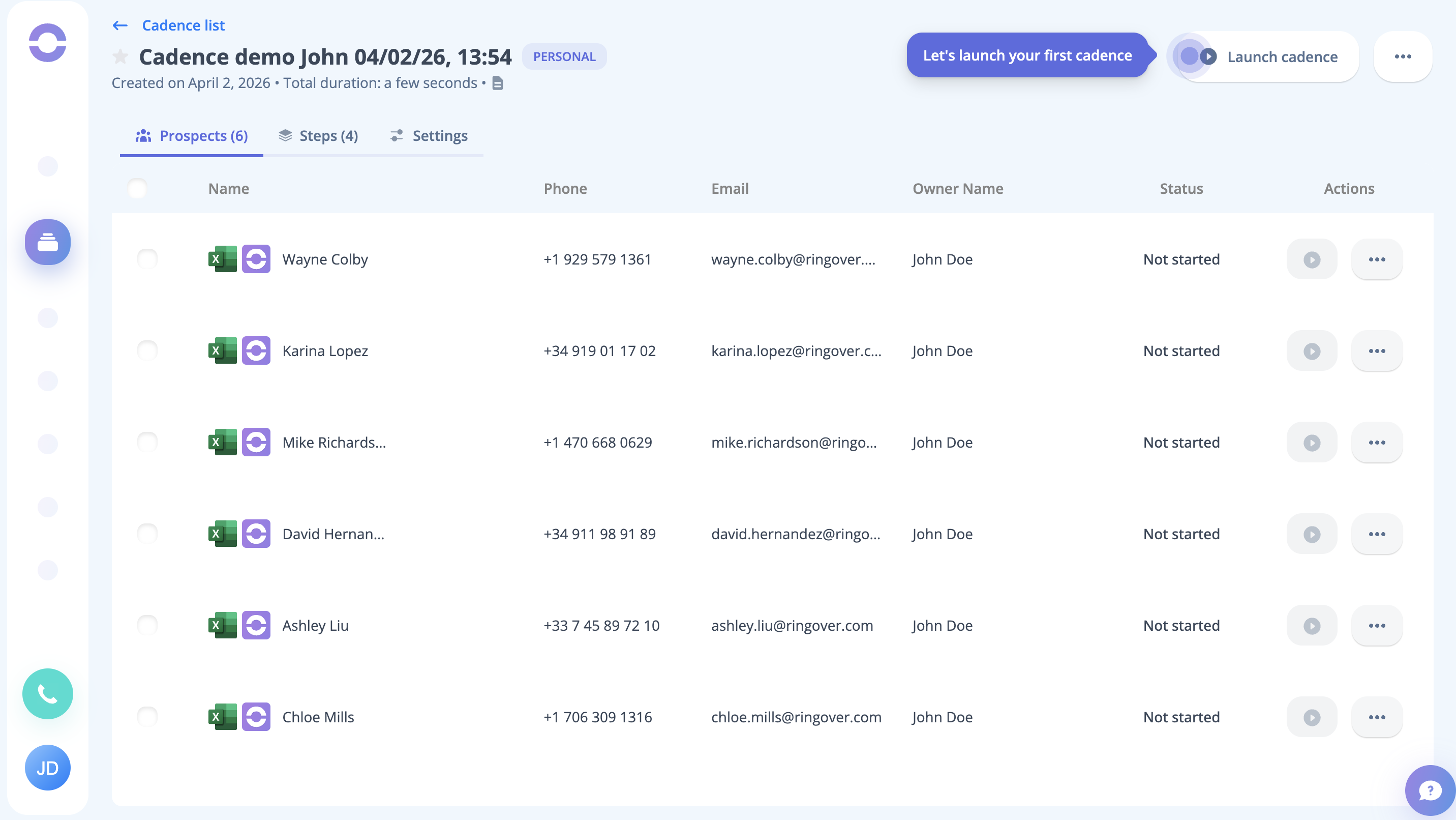
Task: Check the box for Mike Richardson's row
Action: [147, 442]
